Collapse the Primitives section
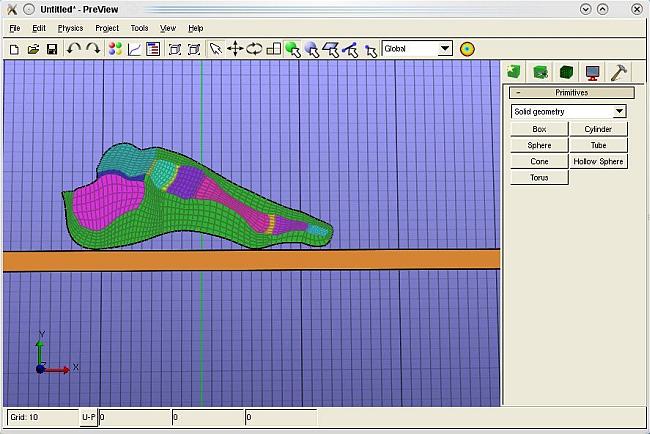Viewport: 650px width, 434px height. pyautogui.click(x=518, y=93)
